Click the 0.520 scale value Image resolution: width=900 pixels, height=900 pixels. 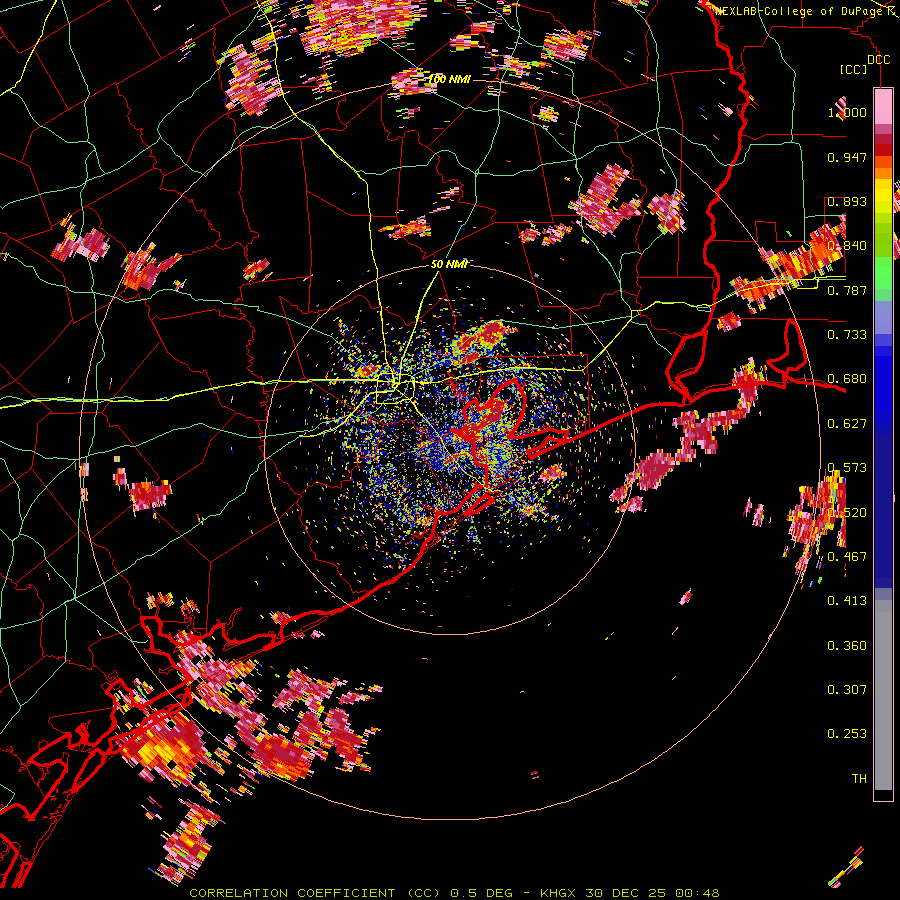[x=847, y=512]
